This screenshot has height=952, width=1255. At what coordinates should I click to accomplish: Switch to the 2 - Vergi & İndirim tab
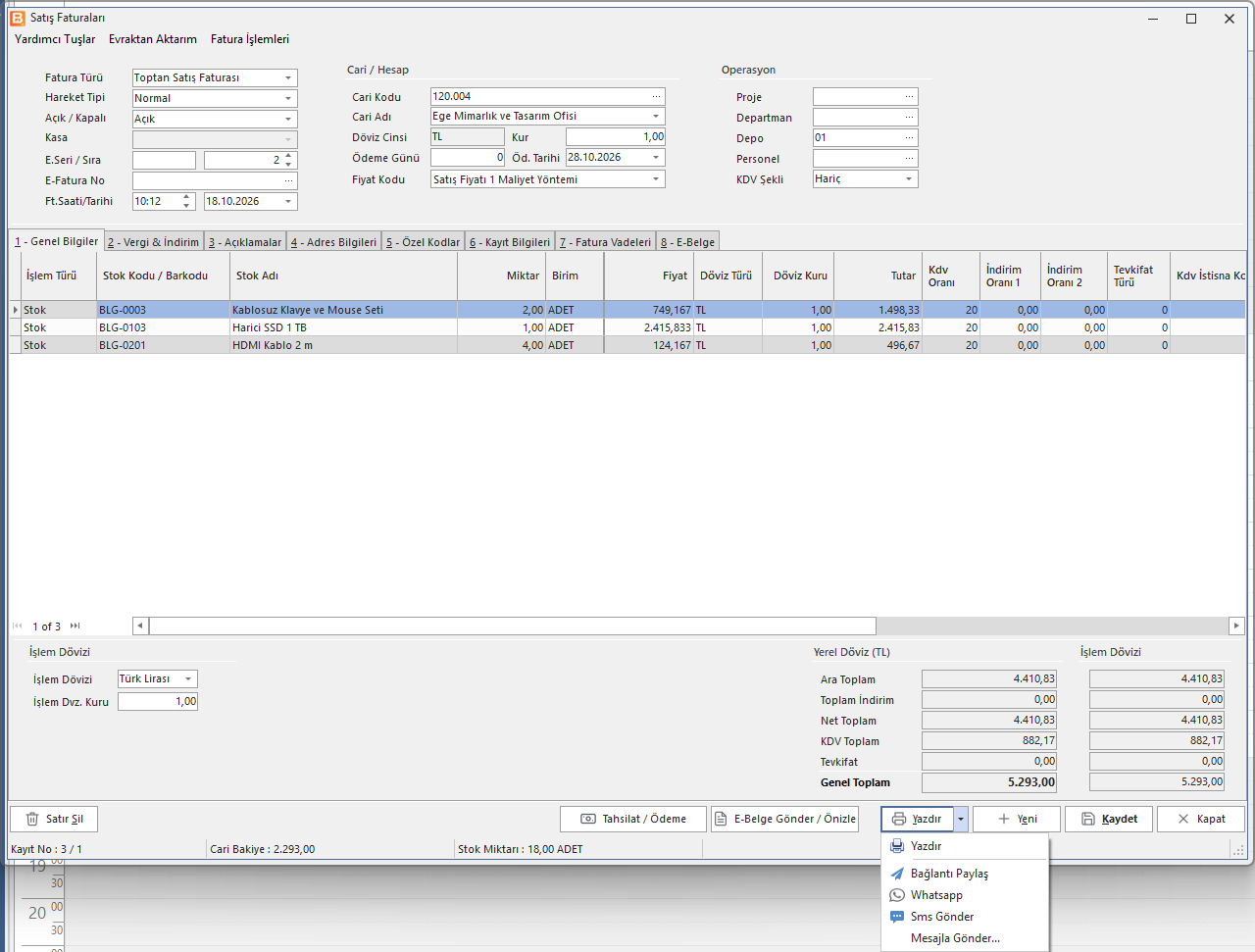(154, 242)
